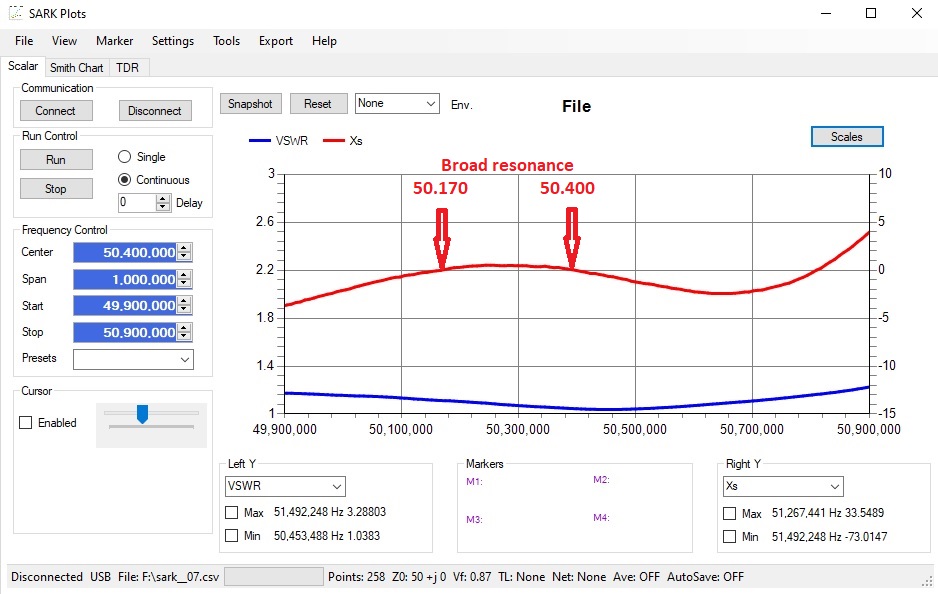938x594 pixels.
Task: Click the down arrow on Span frequency spinner
Action: 184,283
